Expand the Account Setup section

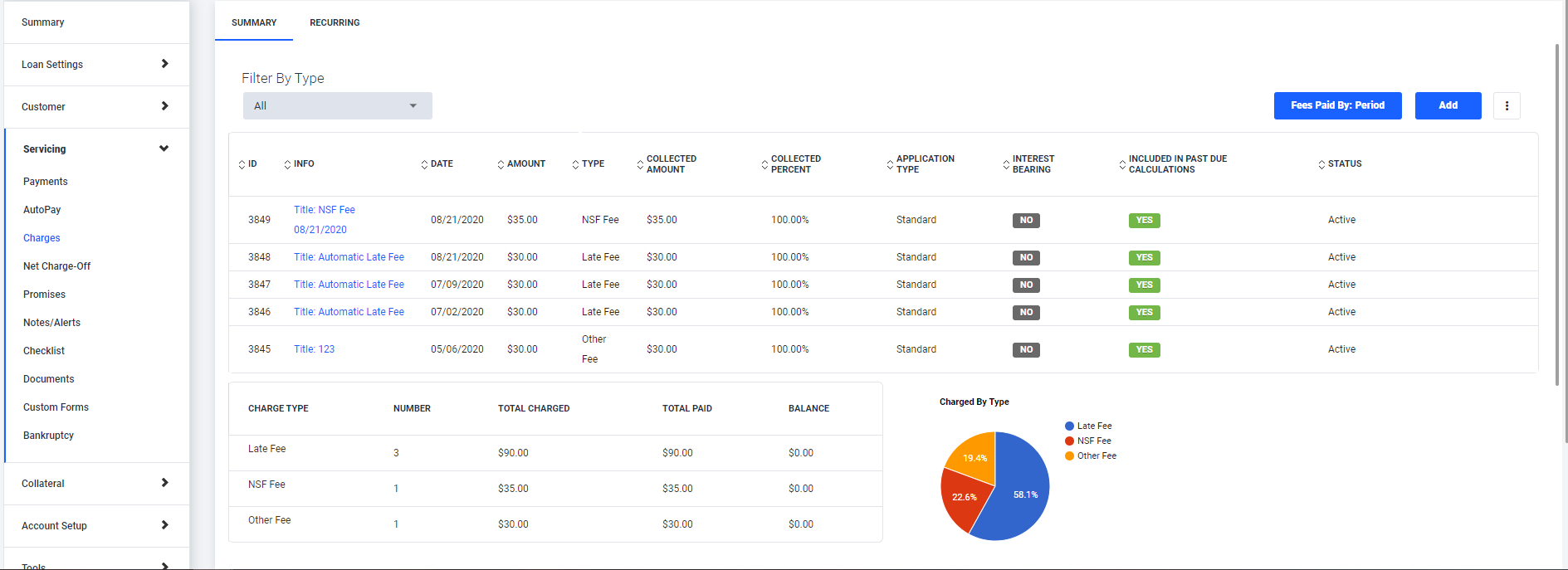coord(96,526)
